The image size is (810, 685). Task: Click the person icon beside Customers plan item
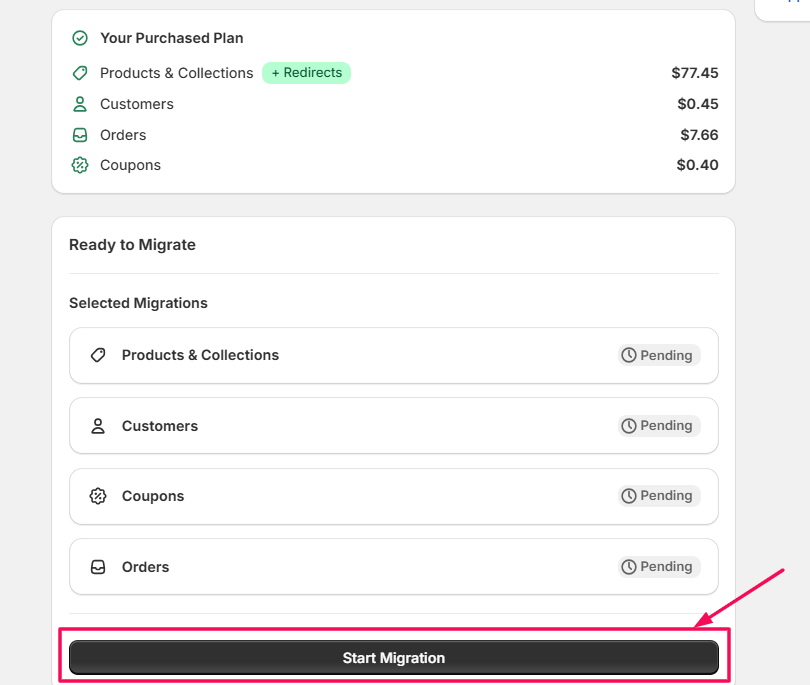pos(80,104)
